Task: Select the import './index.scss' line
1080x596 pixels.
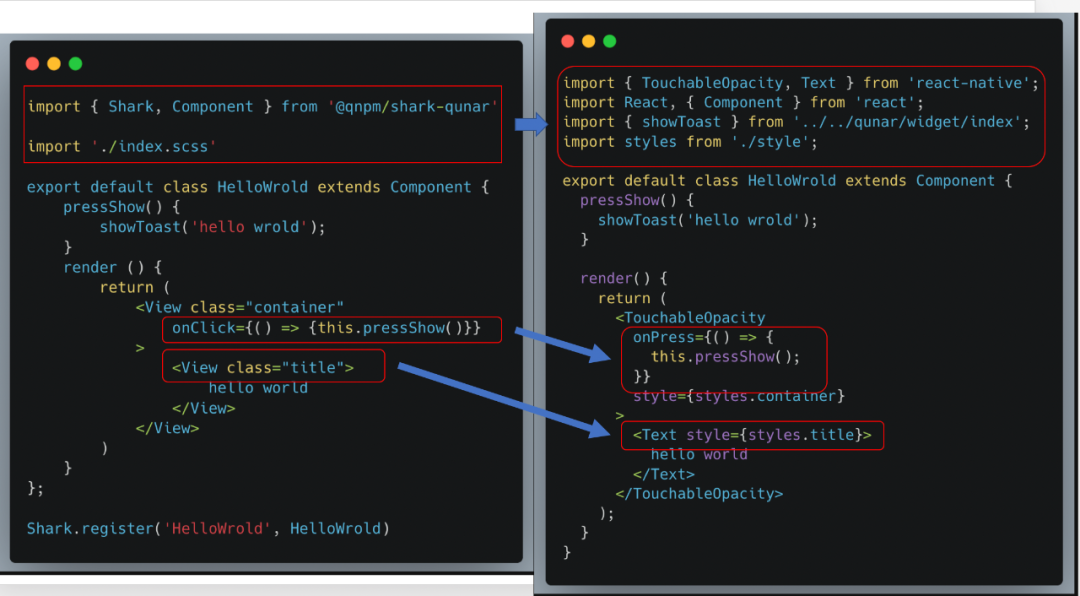Action: [x=123, y=147]
